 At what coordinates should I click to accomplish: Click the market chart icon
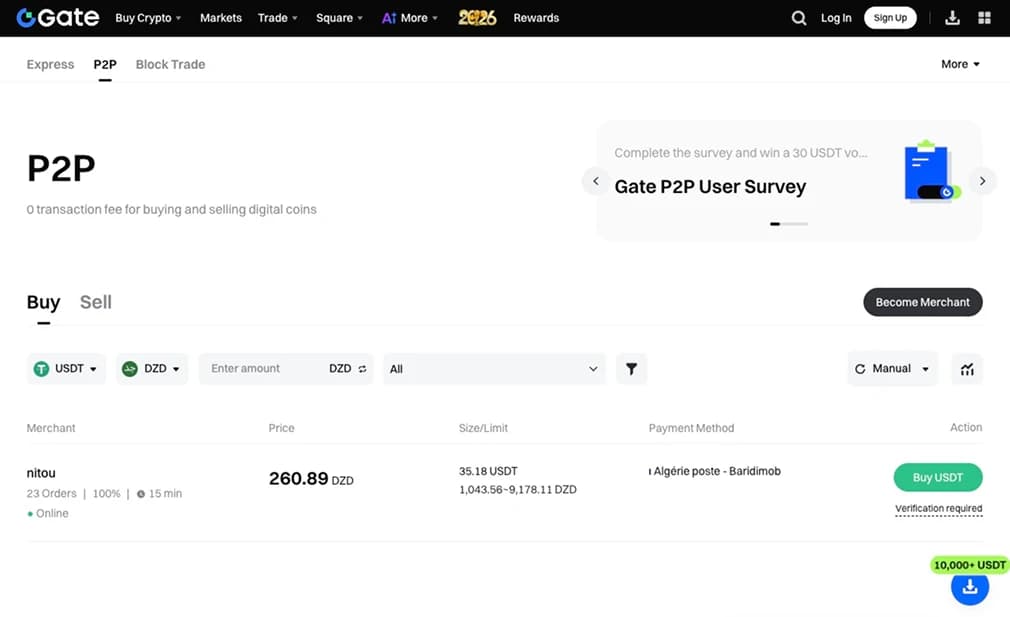pyautogui.click(x=967, y=369)
